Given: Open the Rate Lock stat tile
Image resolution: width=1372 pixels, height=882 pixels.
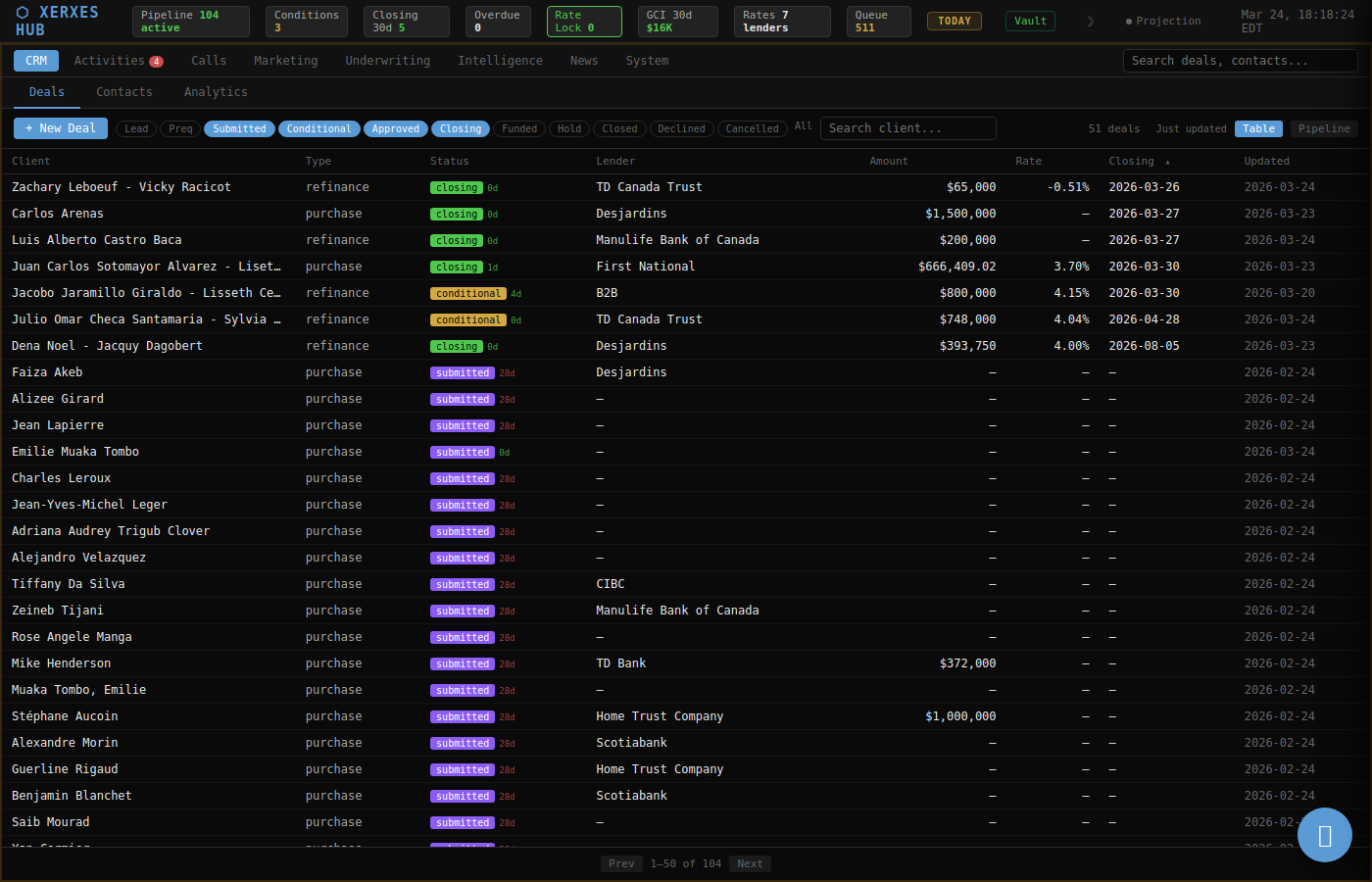Looking at the screenshot, I should click(583, 22).
